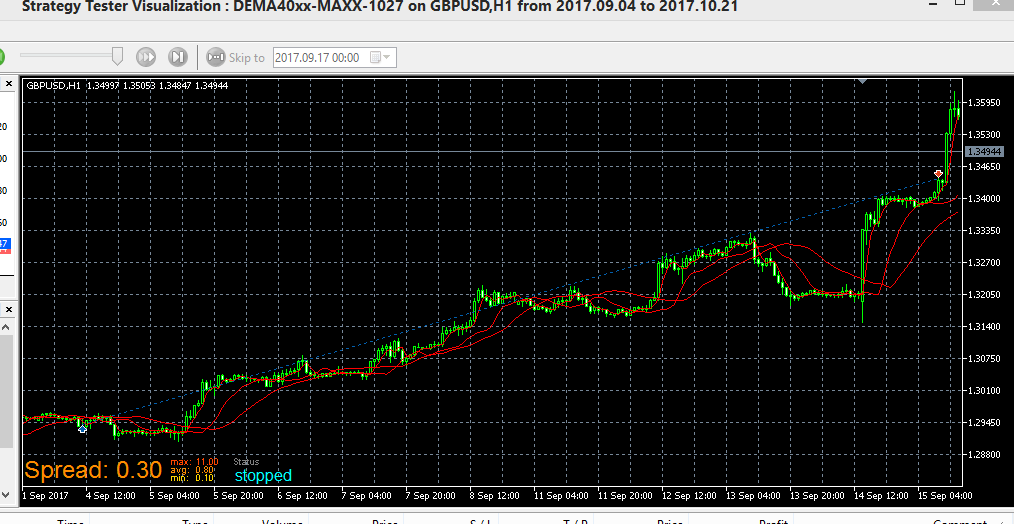Click the 1.30100 price axis label
The height and width of the screenshot is (524, 1014).
click(x=984, y=391)
